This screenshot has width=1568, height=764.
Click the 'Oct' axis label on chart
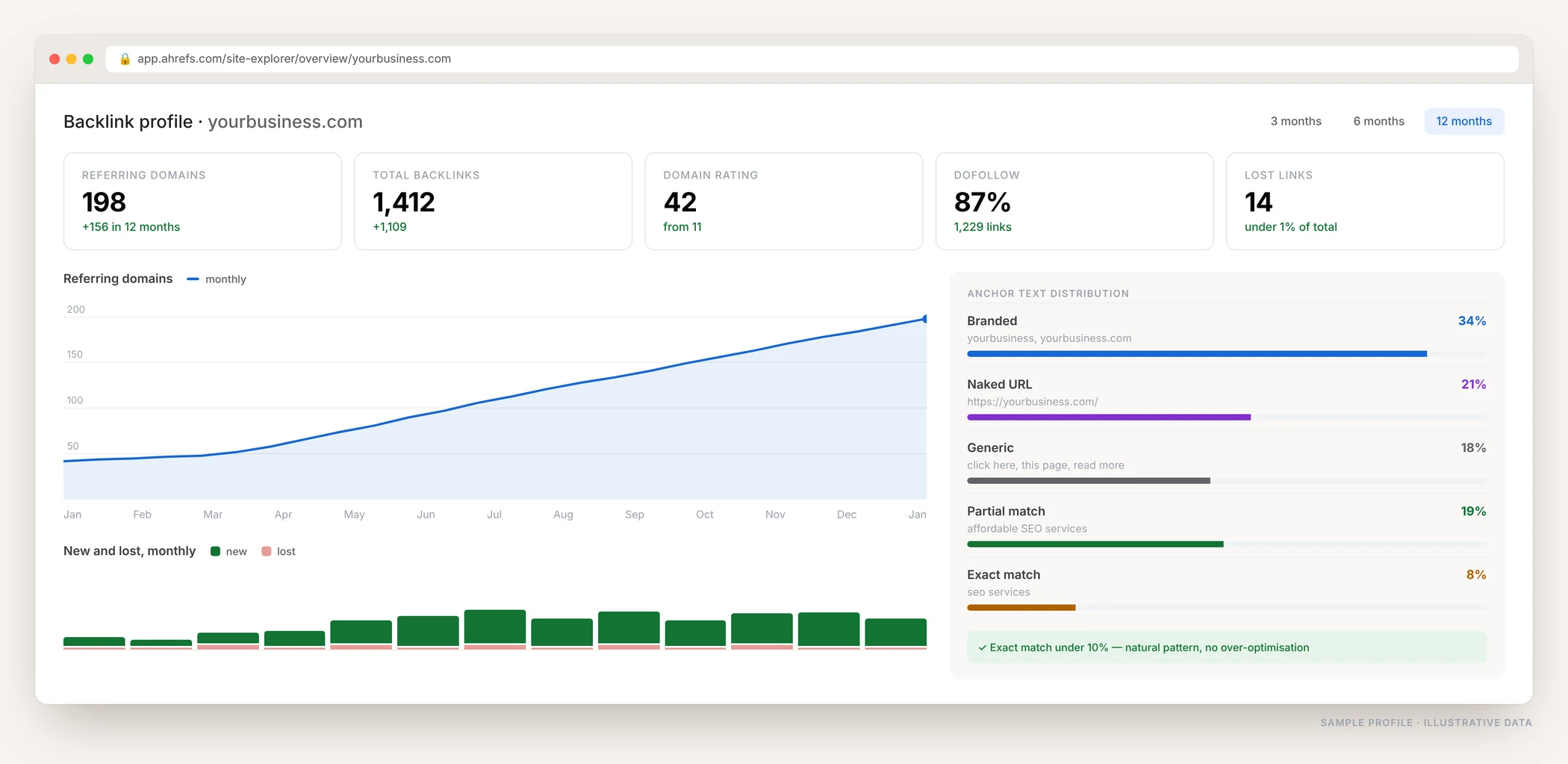705,515
